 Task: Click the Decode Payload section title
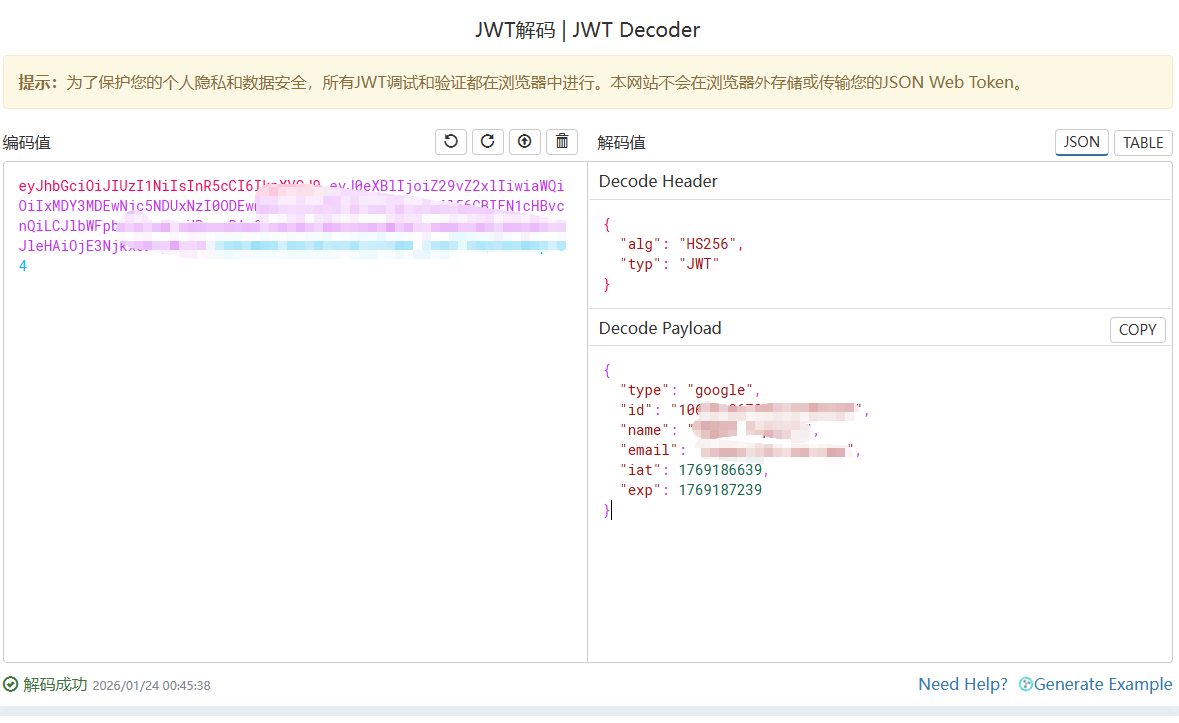click(x=660, y=328)
